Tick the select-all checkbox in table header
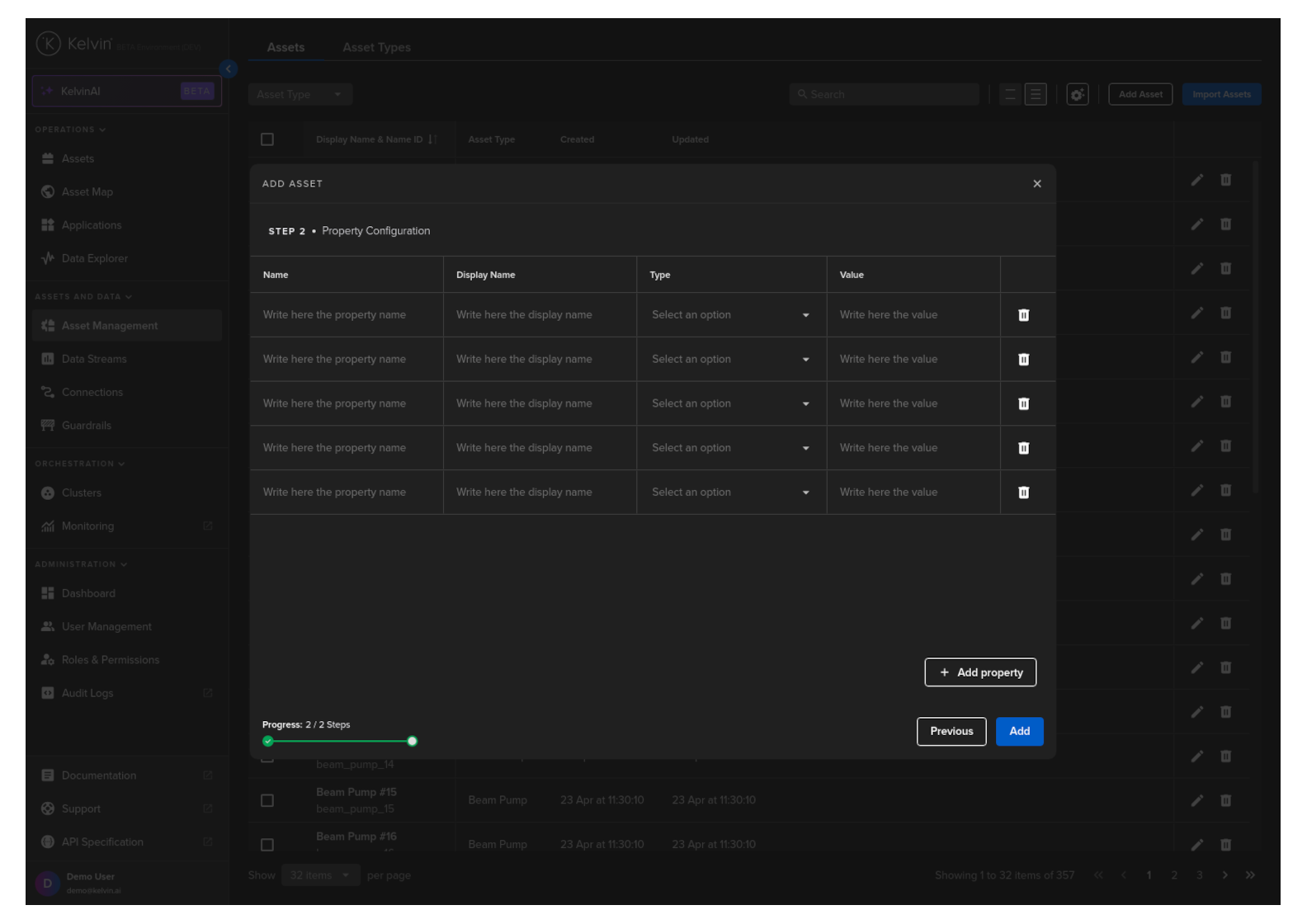The width and height of the screenshot is (1307, 924). (x=267, y=139)
